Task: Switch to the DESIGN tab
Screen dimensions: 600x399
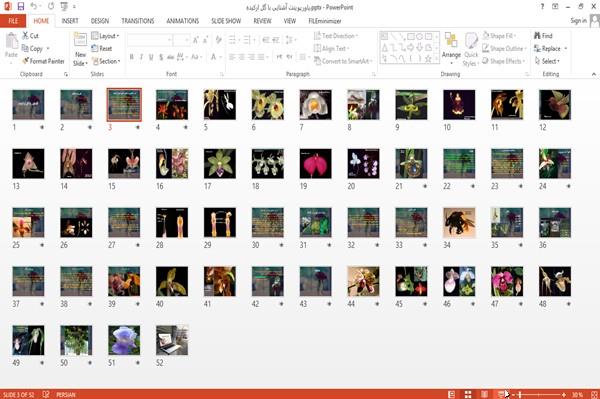Action: tap(100, 21)
